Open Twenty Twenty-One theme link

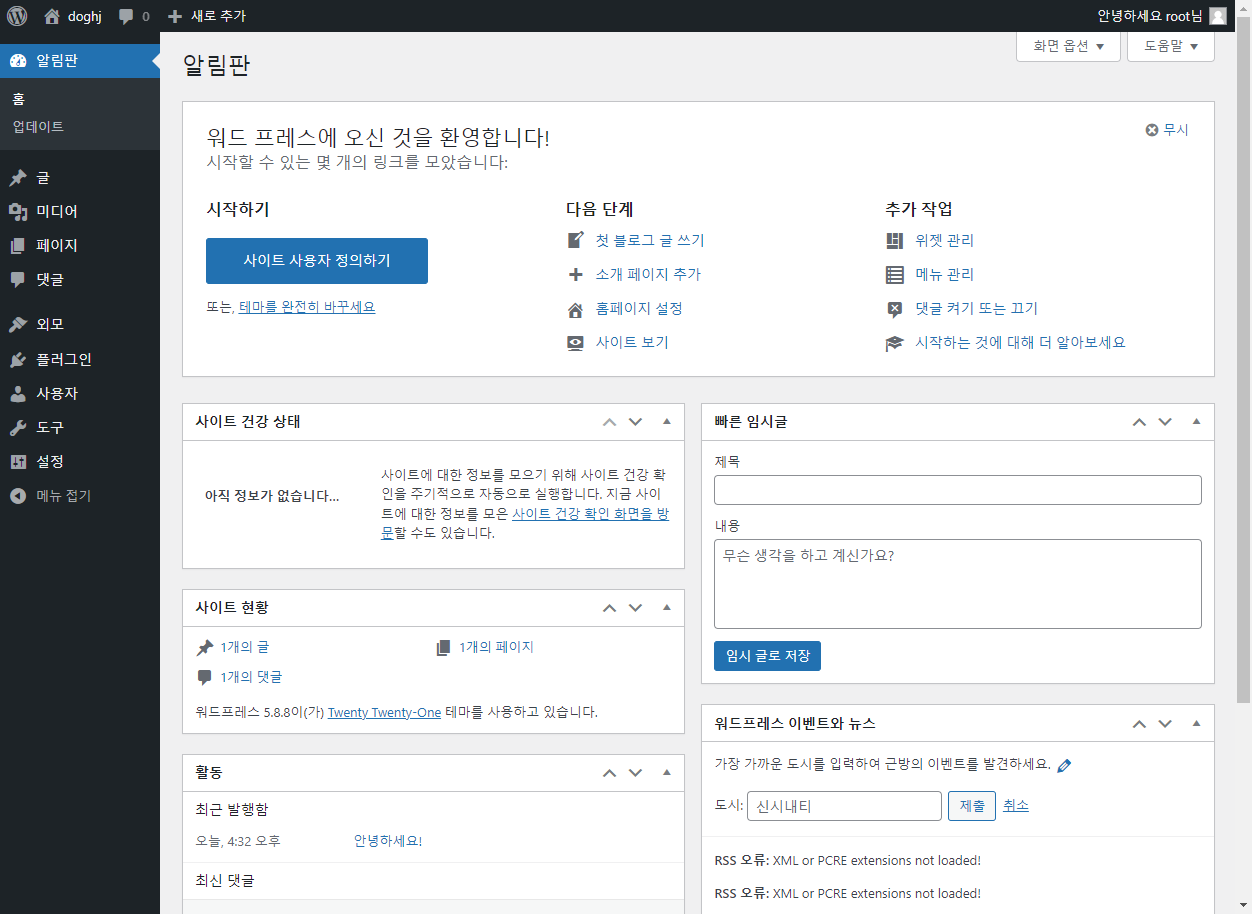point(384,712)
